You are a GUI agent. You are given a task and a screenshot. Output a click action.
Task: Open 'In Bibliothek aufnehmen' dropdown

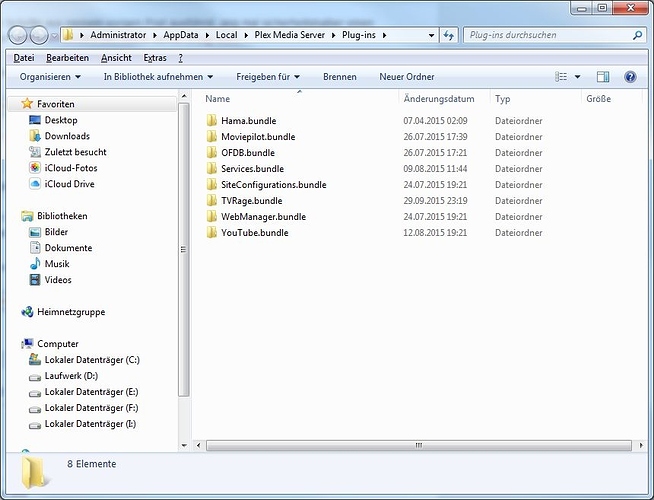[x=158, y=77]
